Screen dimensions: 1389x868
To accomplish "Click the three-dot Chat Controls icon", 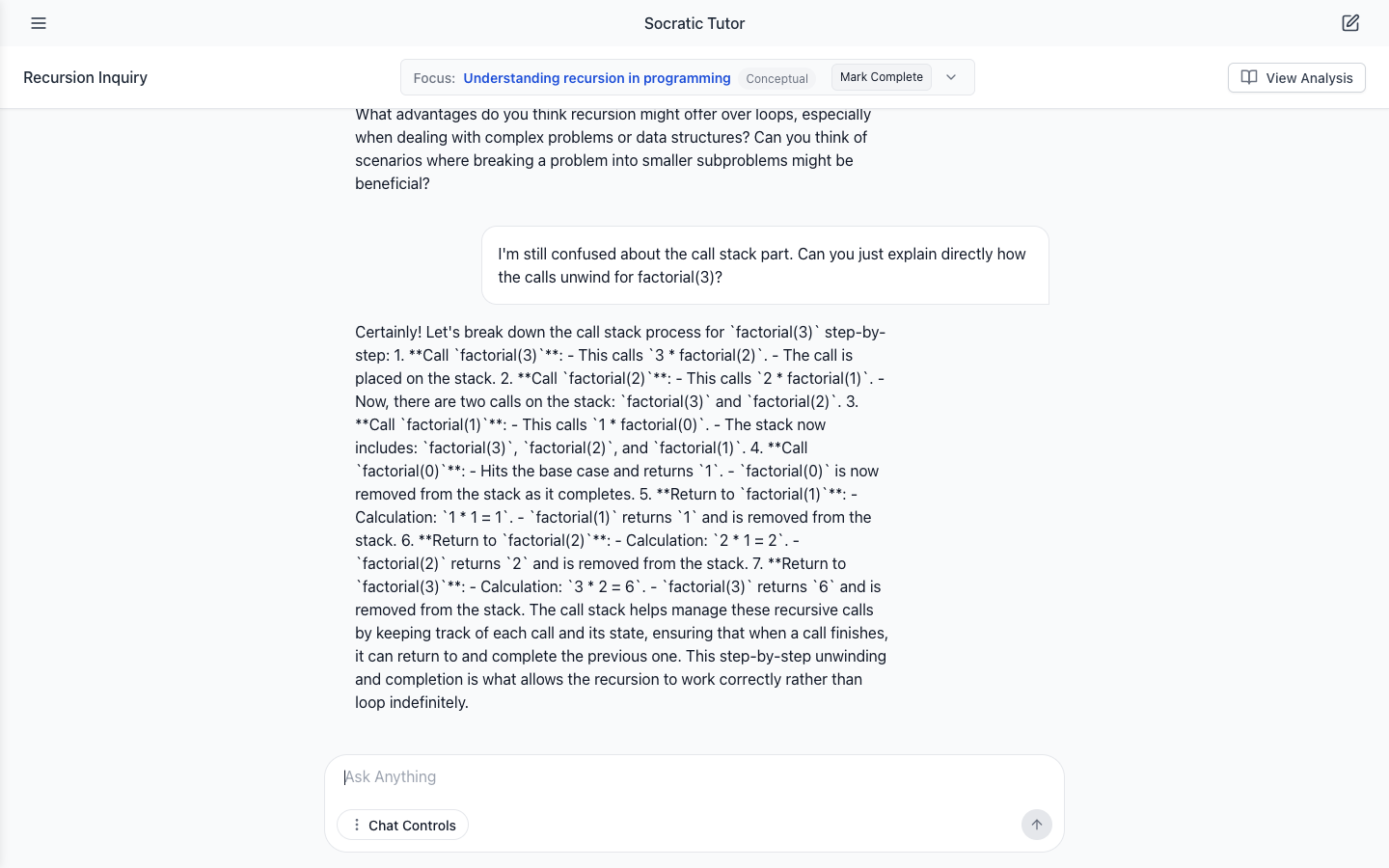I will coord(357,825).
